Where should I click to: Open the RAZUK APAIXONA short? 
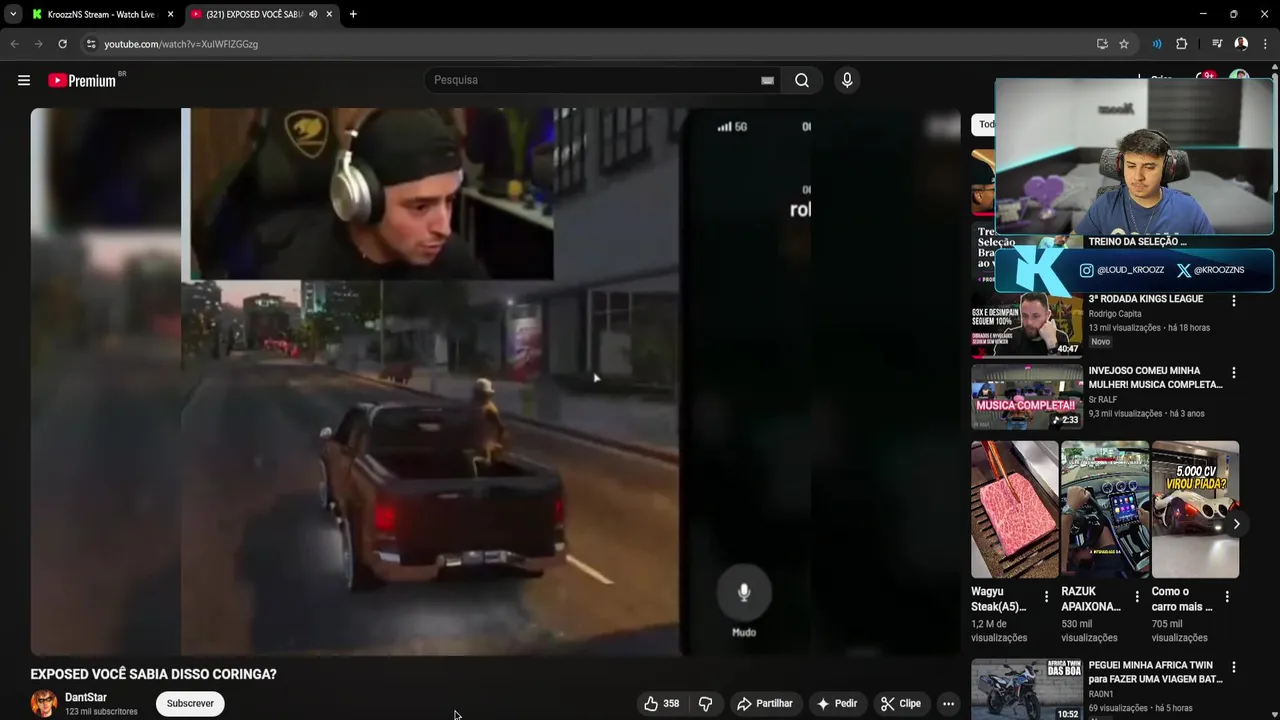tap(1105, 510)
